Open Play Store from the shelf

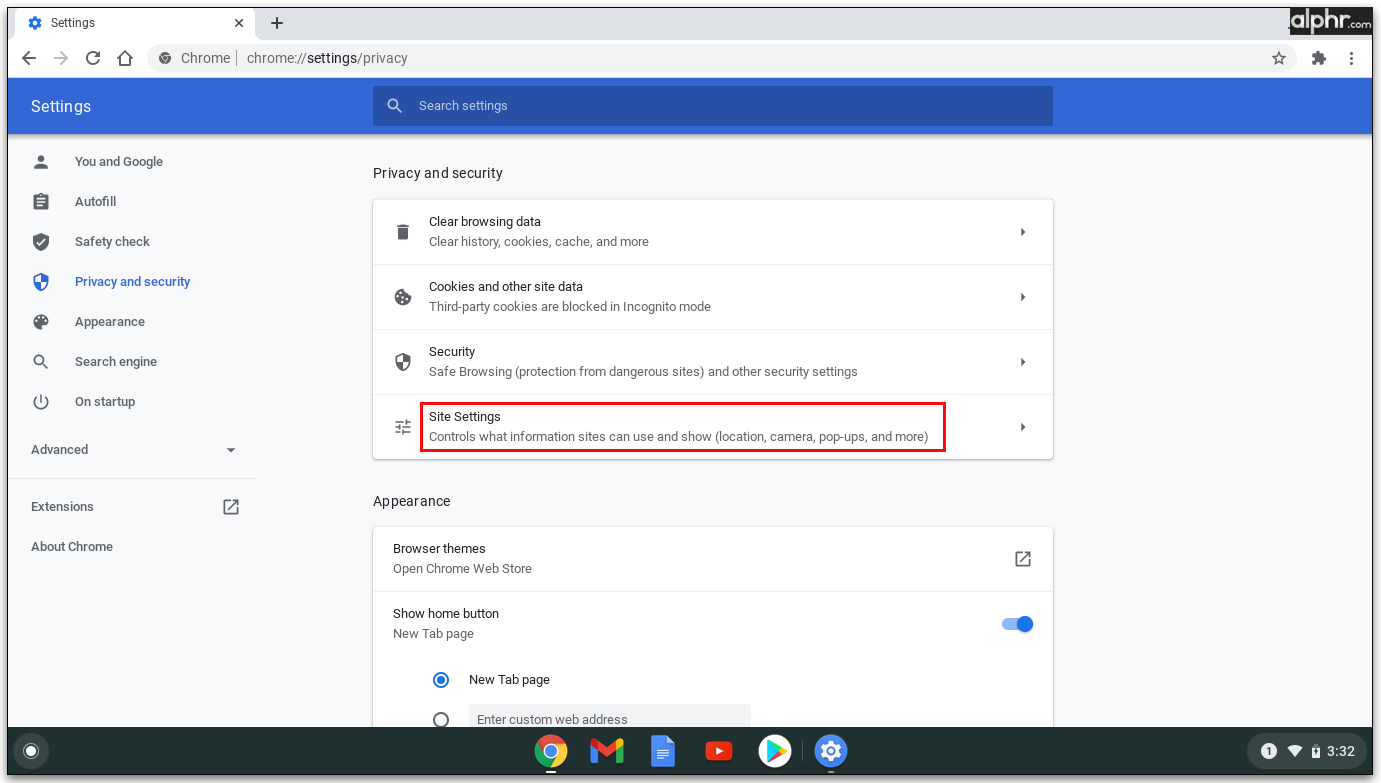(x=775, y=751)
